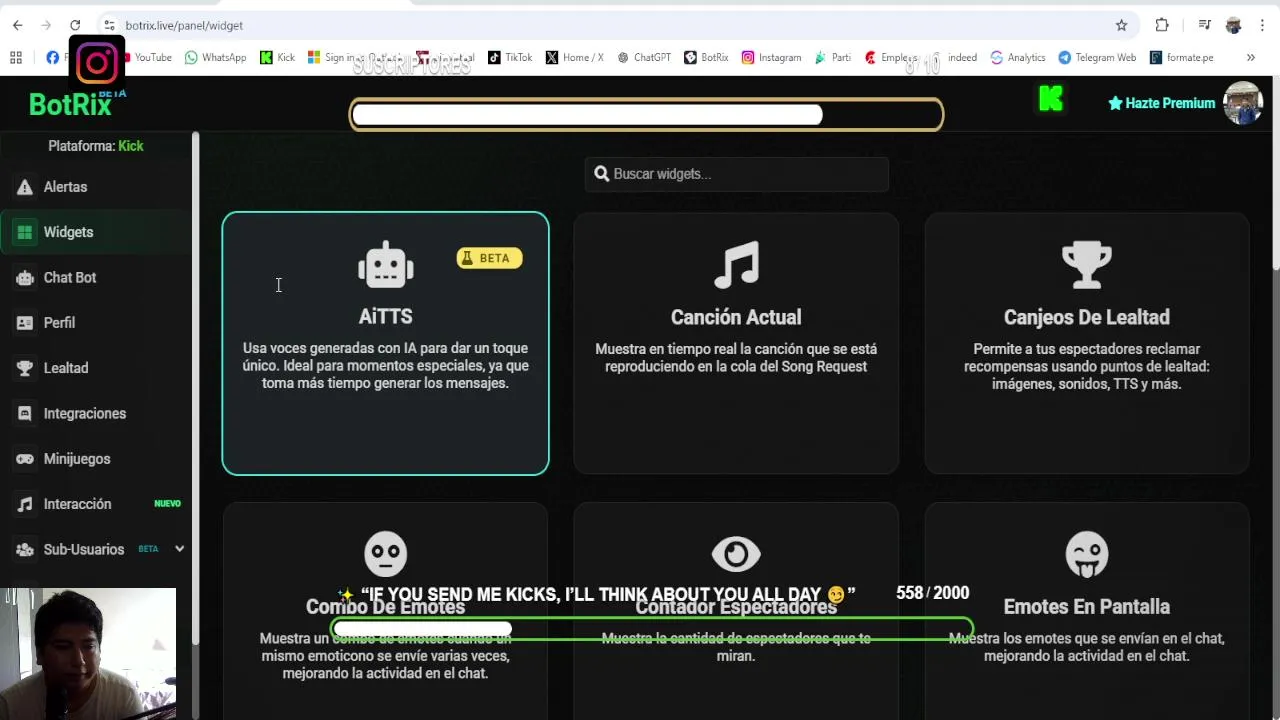The height and width of the screenshot is (720, 1280).
Task: Open the WhatsApp bookmark
Action: click(215, 58)
